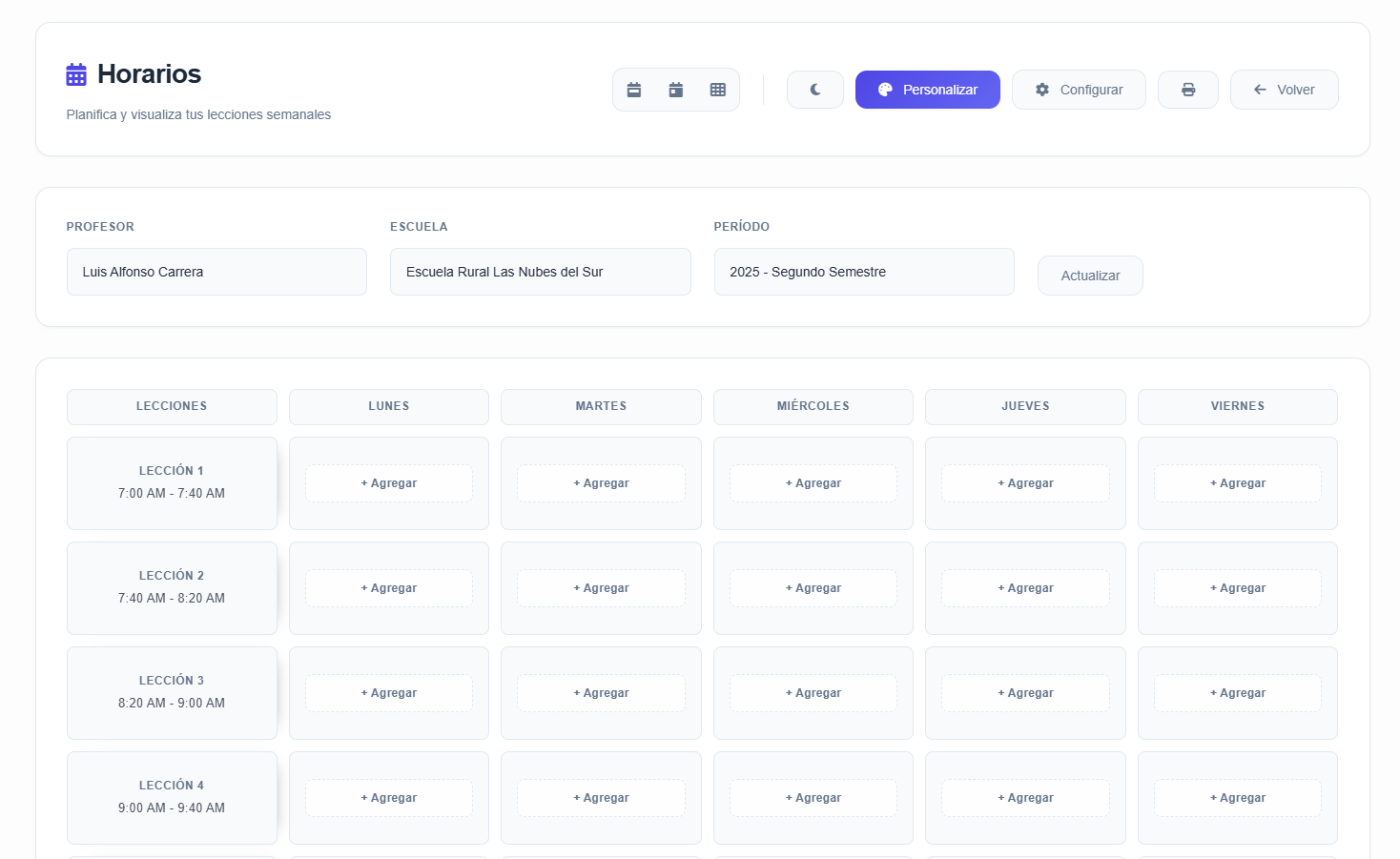Image resolution: width=1400 pixels, height=859 pixels.
Task: Open the Personalizar palette button
Action: [x=927, y=90]
